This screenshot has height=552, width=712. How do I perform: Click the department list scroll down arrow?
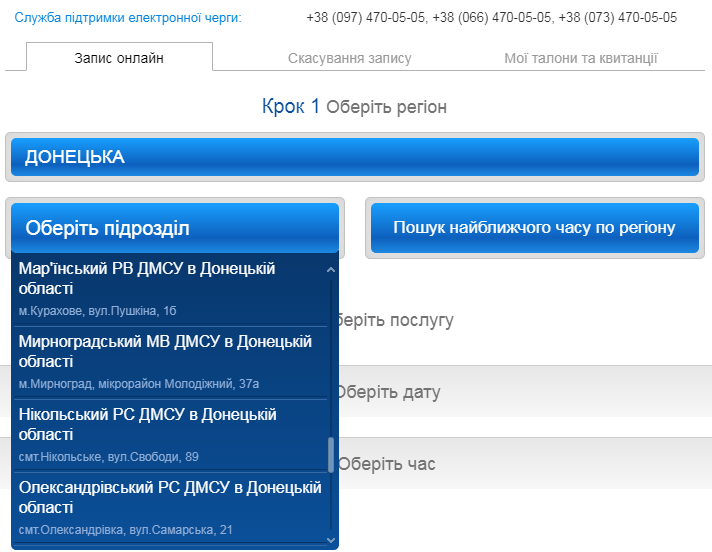click(x=331, y=539)
